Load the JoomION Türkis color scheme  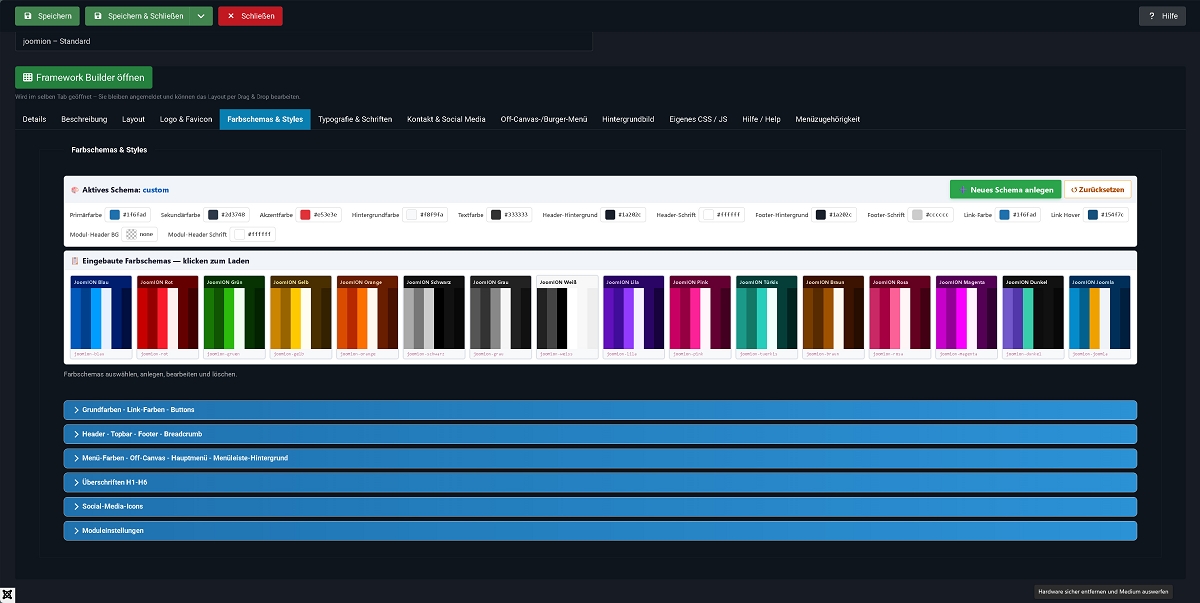[x=767, y=317]
